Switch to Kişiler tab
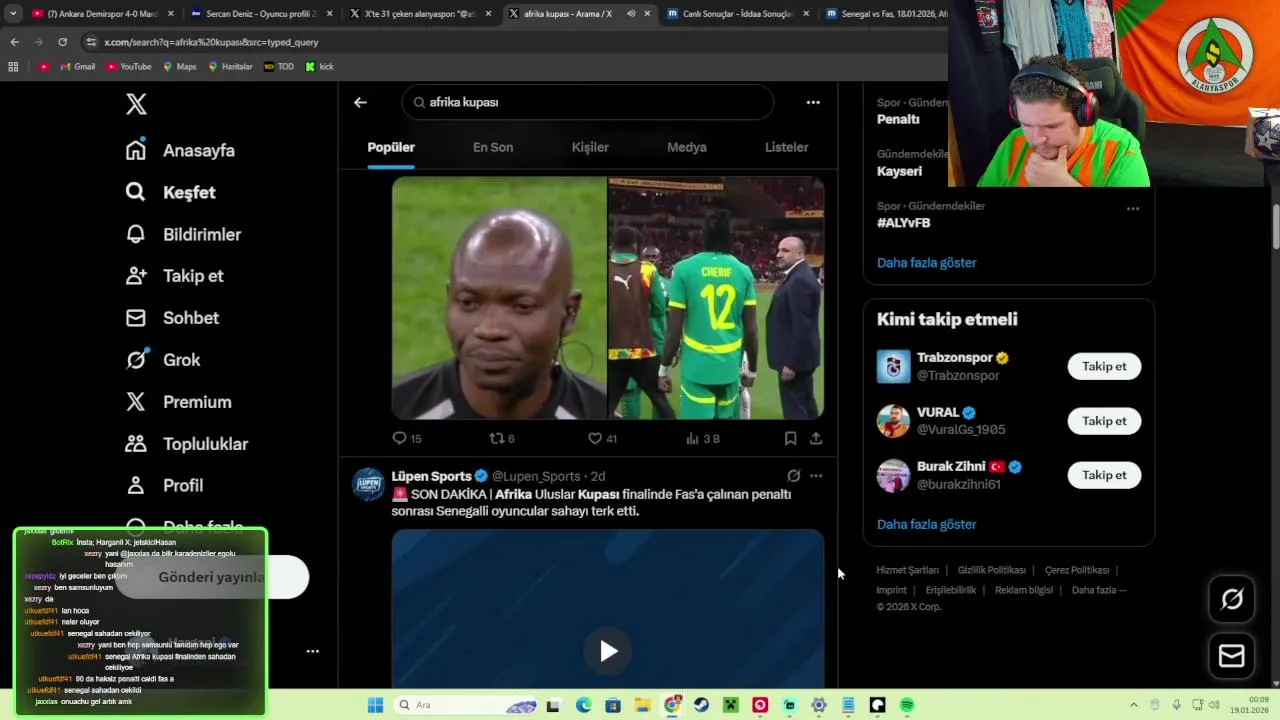This screenshot has width=1280, height=720. tap(590, 147)
